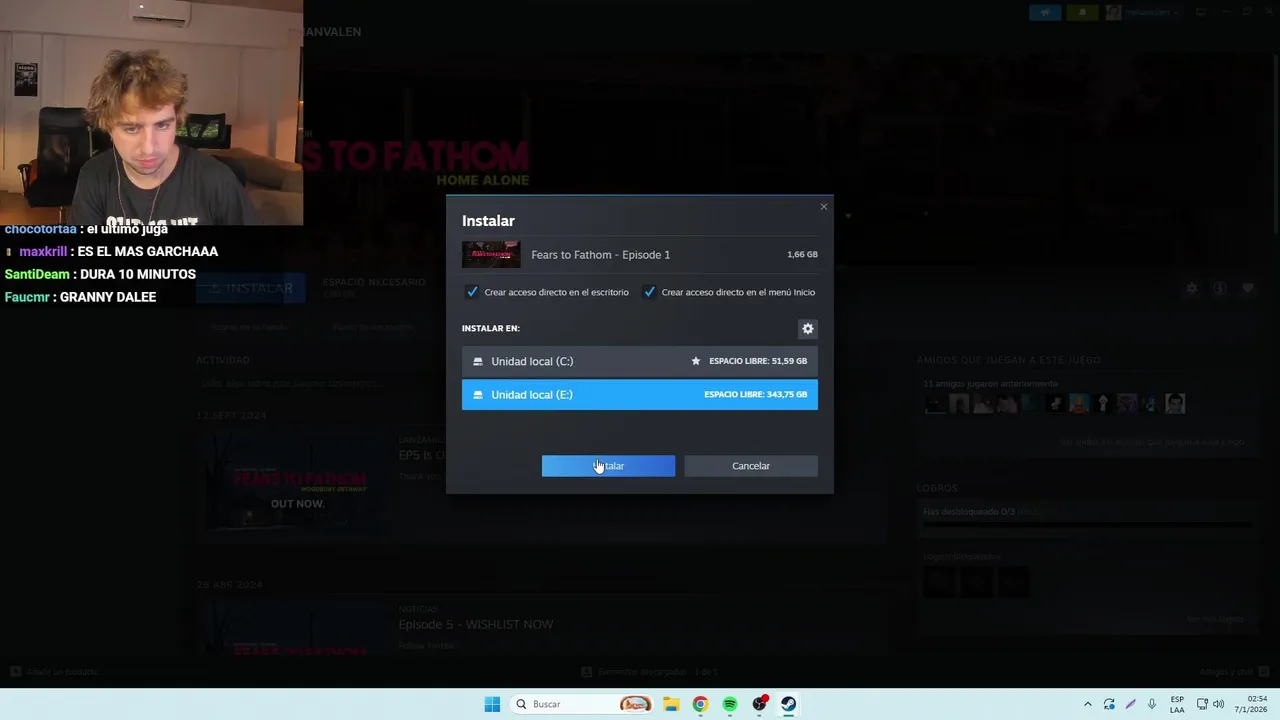Click the microphone tray icon

click(1152, 704)
